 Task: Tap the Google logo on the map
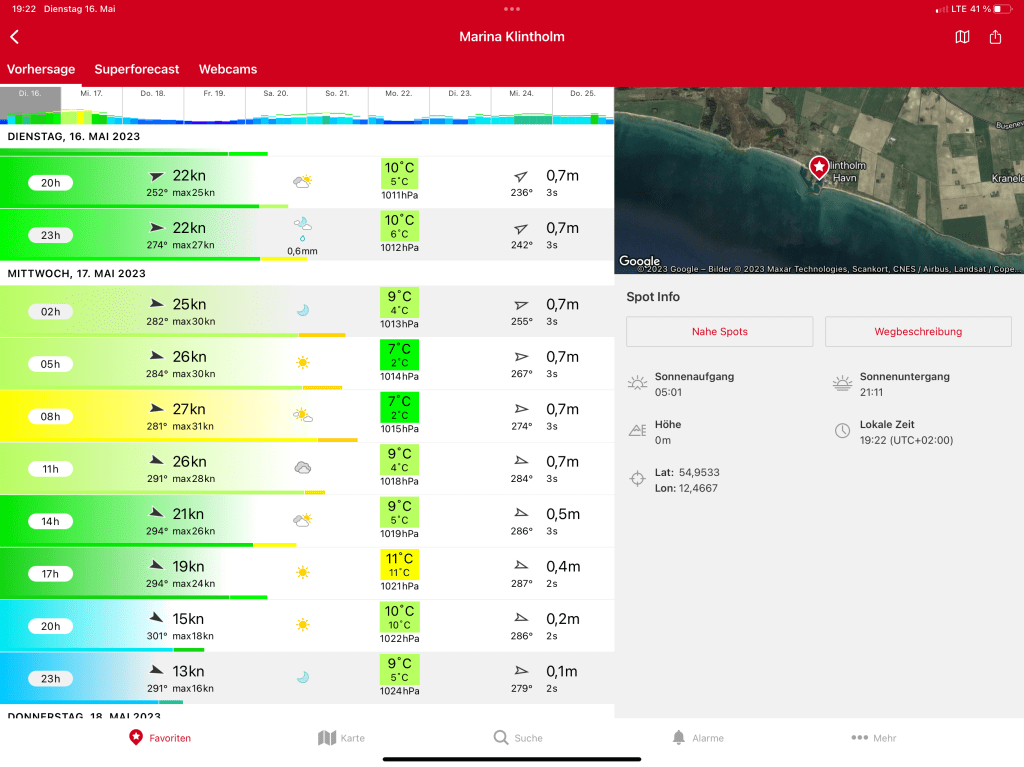[x=640, y=261]
